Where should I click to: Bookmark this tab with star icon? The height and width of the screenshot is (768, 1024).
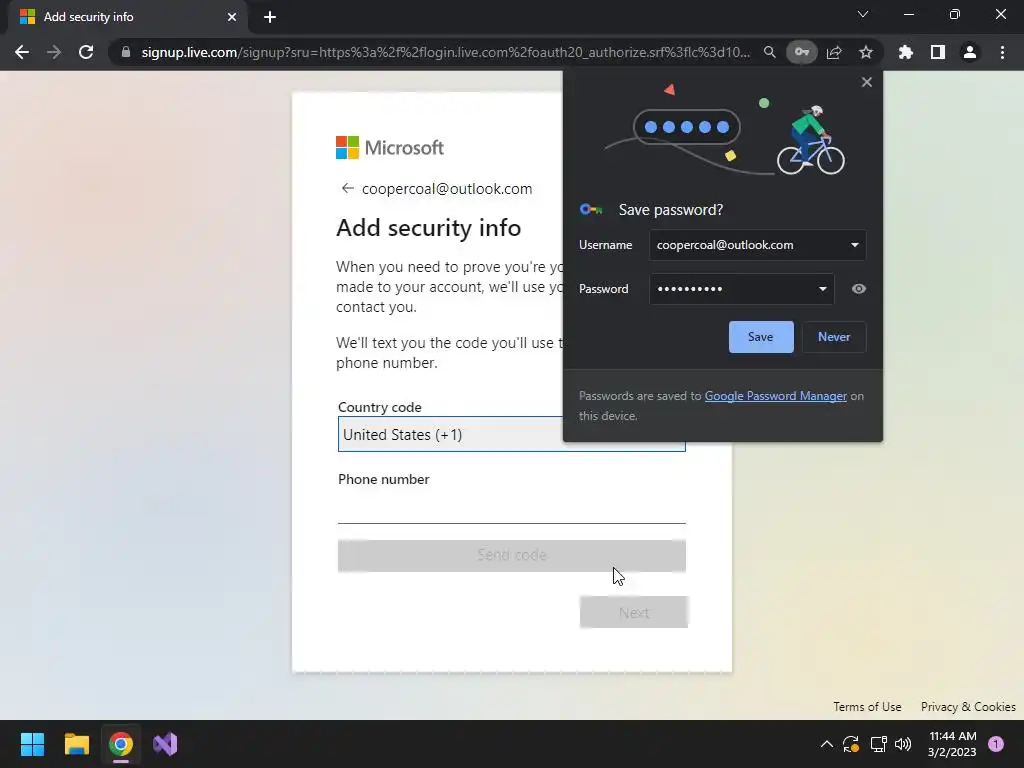[866, 52]
